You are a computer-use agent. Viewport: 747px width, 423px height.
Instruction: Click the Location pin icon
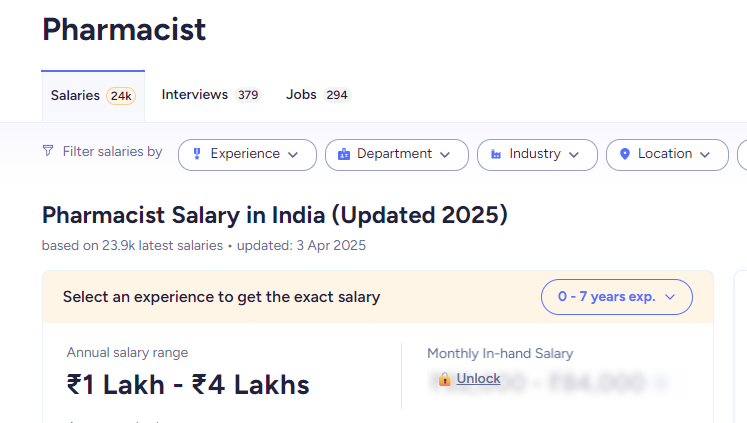point(625,154)
